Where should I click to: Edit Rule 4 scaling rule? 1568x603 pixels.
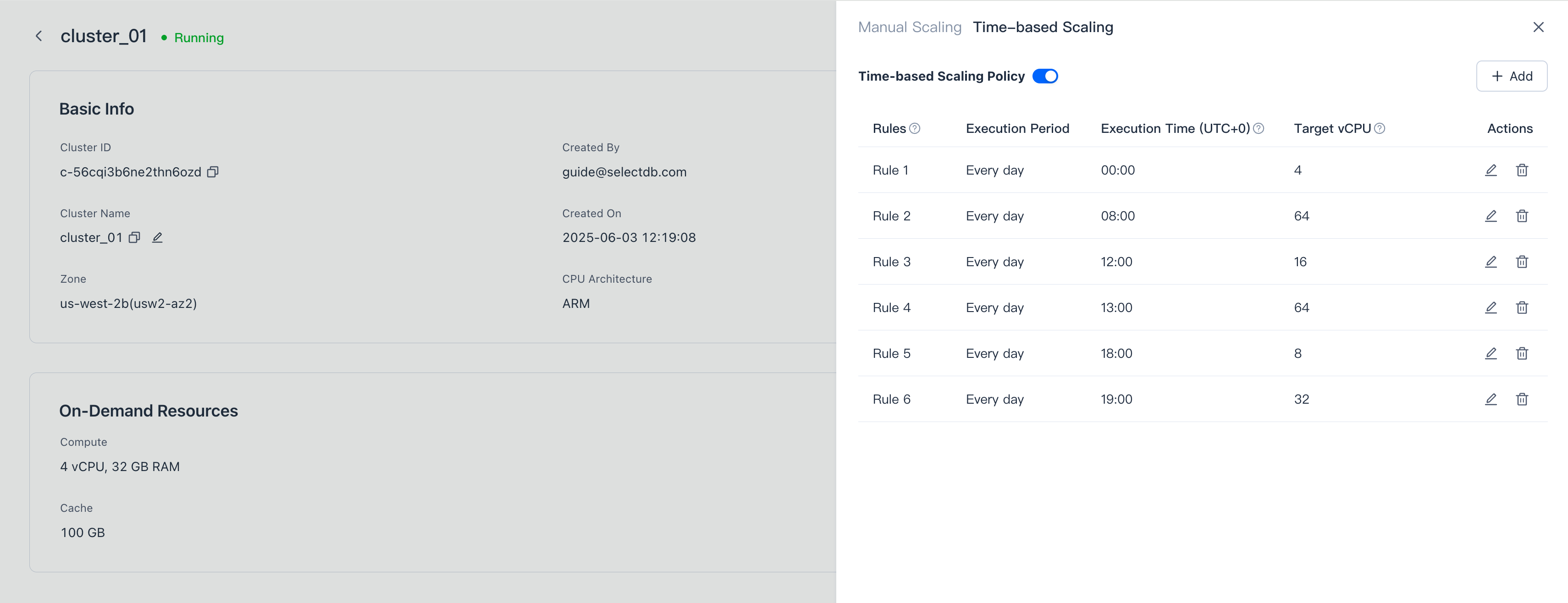(x=1491, y=307)
